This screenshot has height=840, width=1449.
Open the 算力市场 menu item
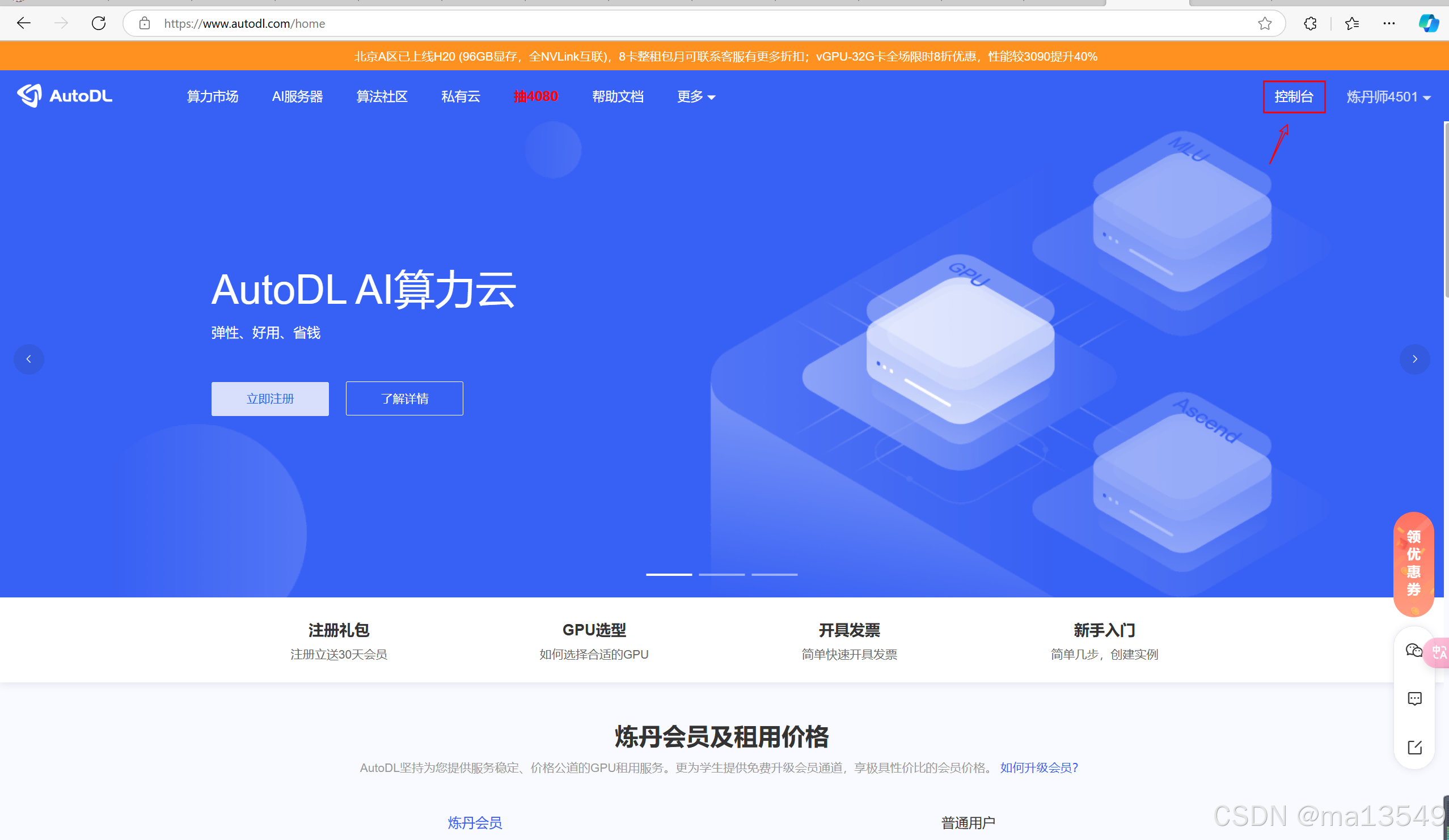click(212, 96)
